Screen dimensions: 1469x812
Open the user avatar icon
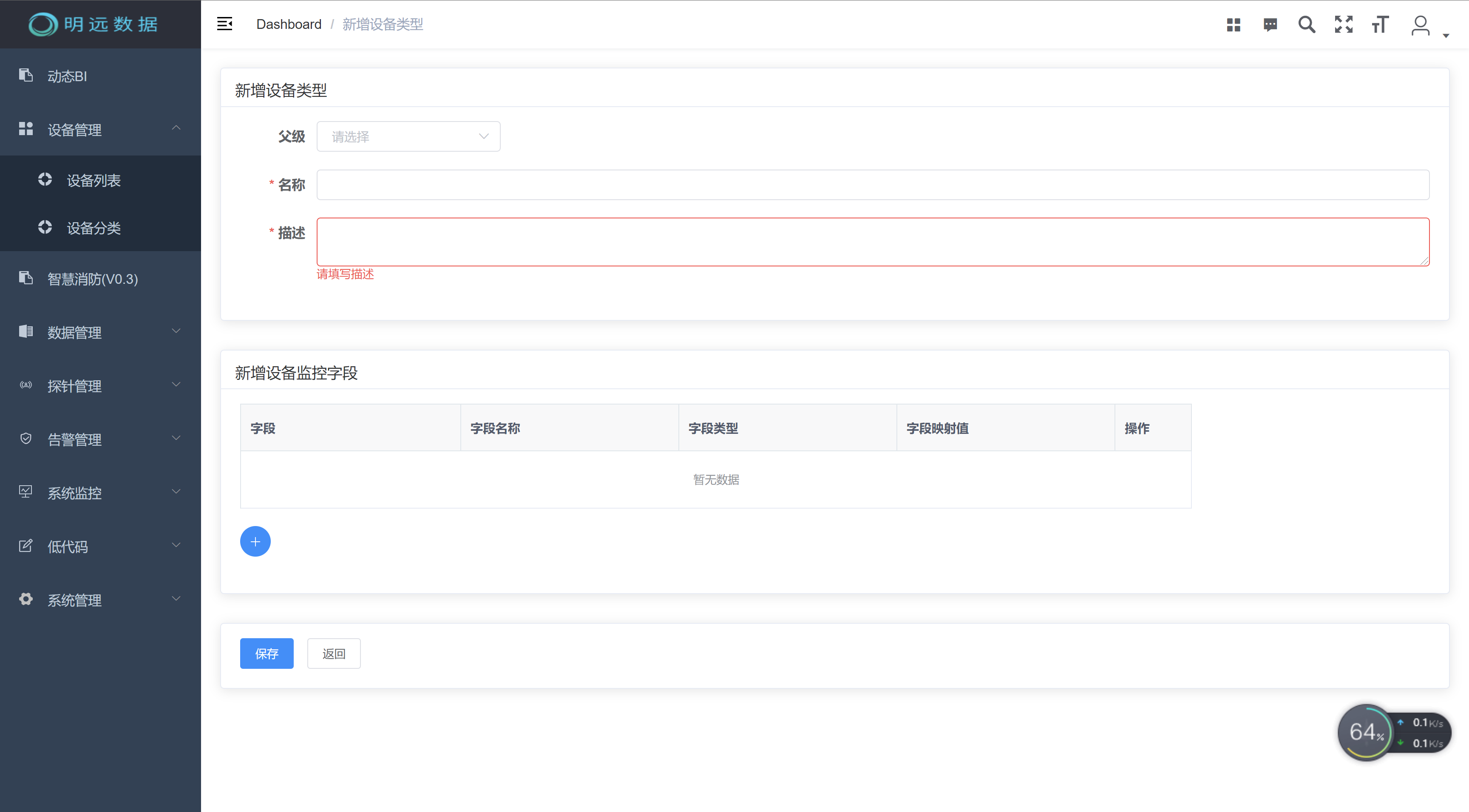point(1420,25)
